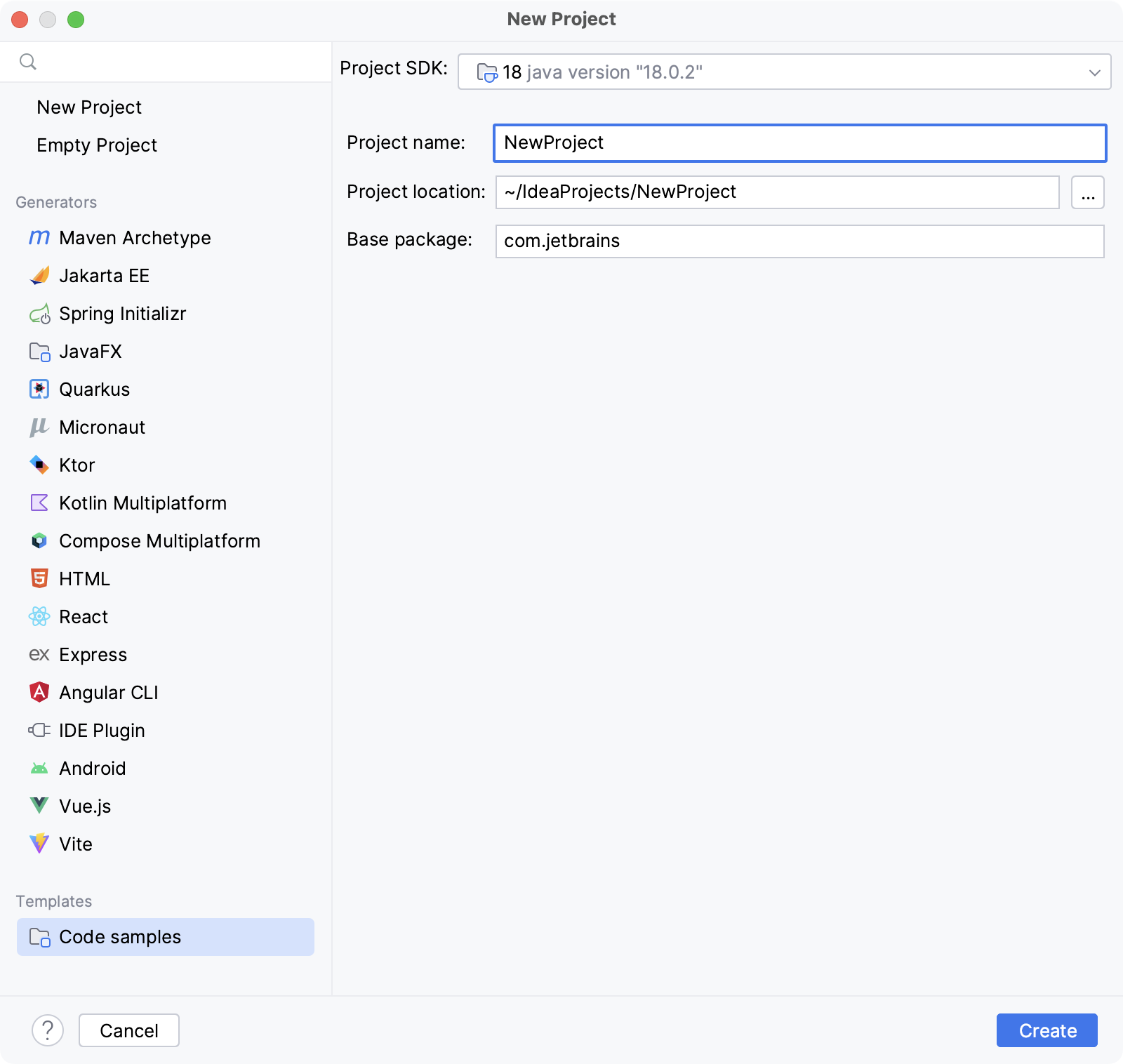Select the Android label

(93, 769)
